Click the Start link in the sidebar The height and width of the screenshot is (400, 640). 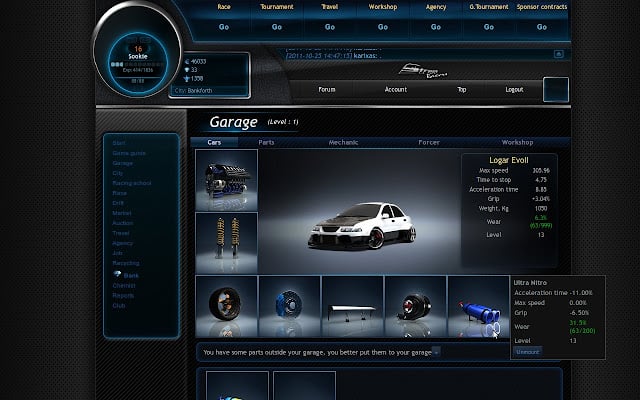(119, 143)
